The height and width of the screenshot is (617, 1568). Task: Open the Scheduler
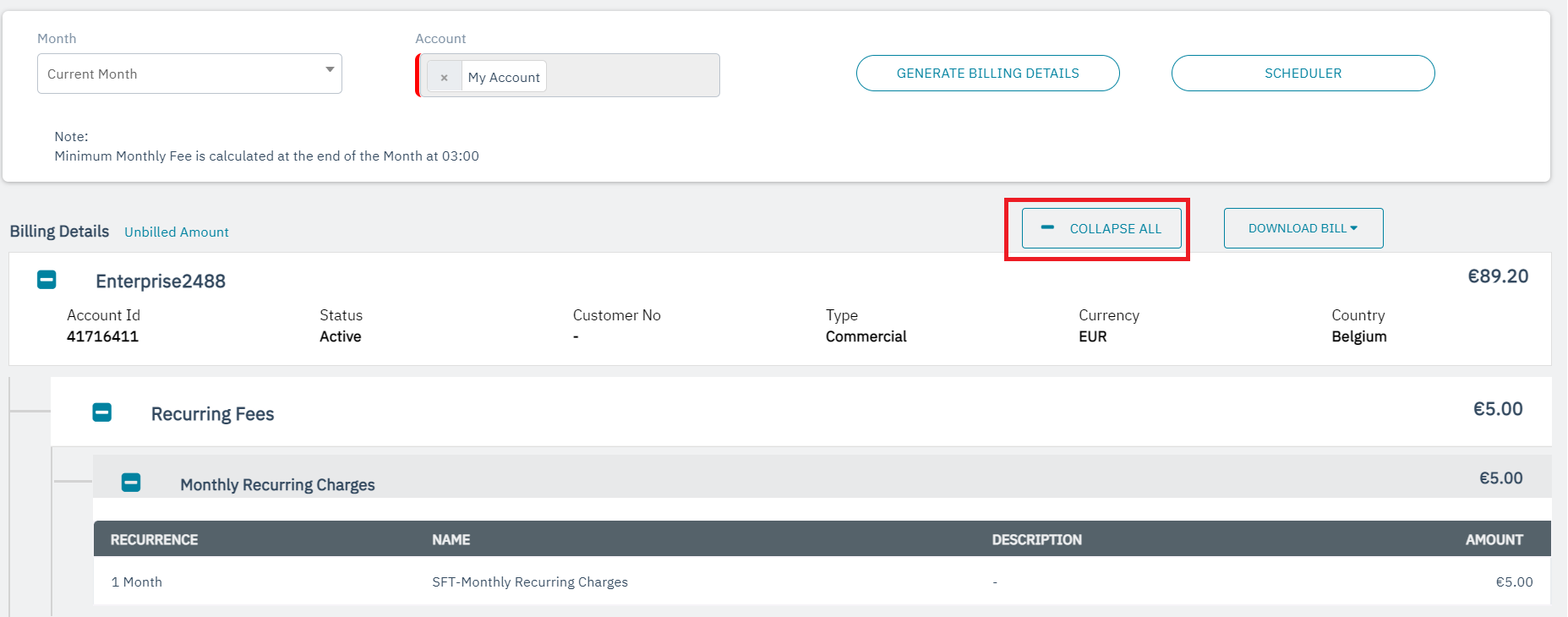tap(1302, 74)
